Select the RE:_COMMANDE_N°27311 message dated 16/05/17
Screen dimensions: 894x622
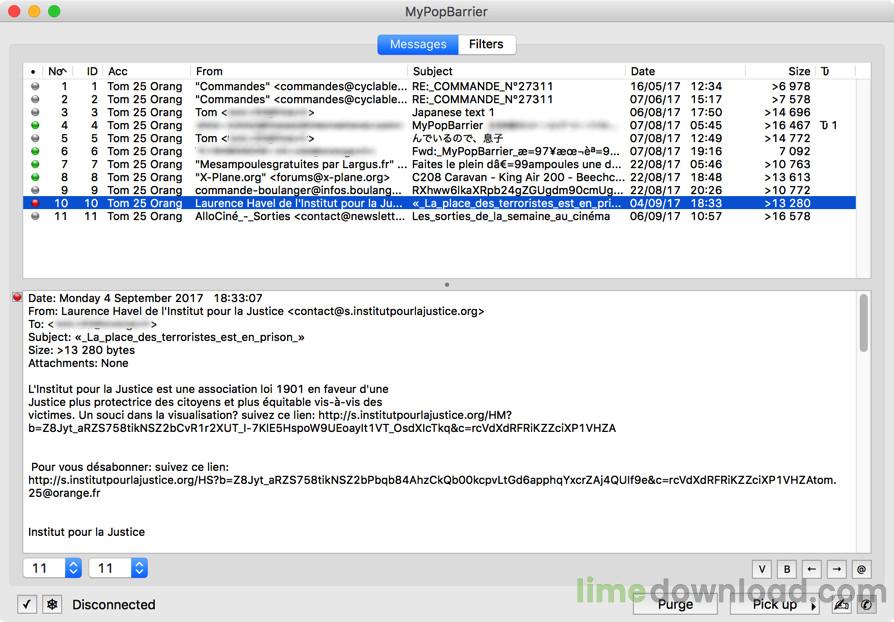pos(439,87)
